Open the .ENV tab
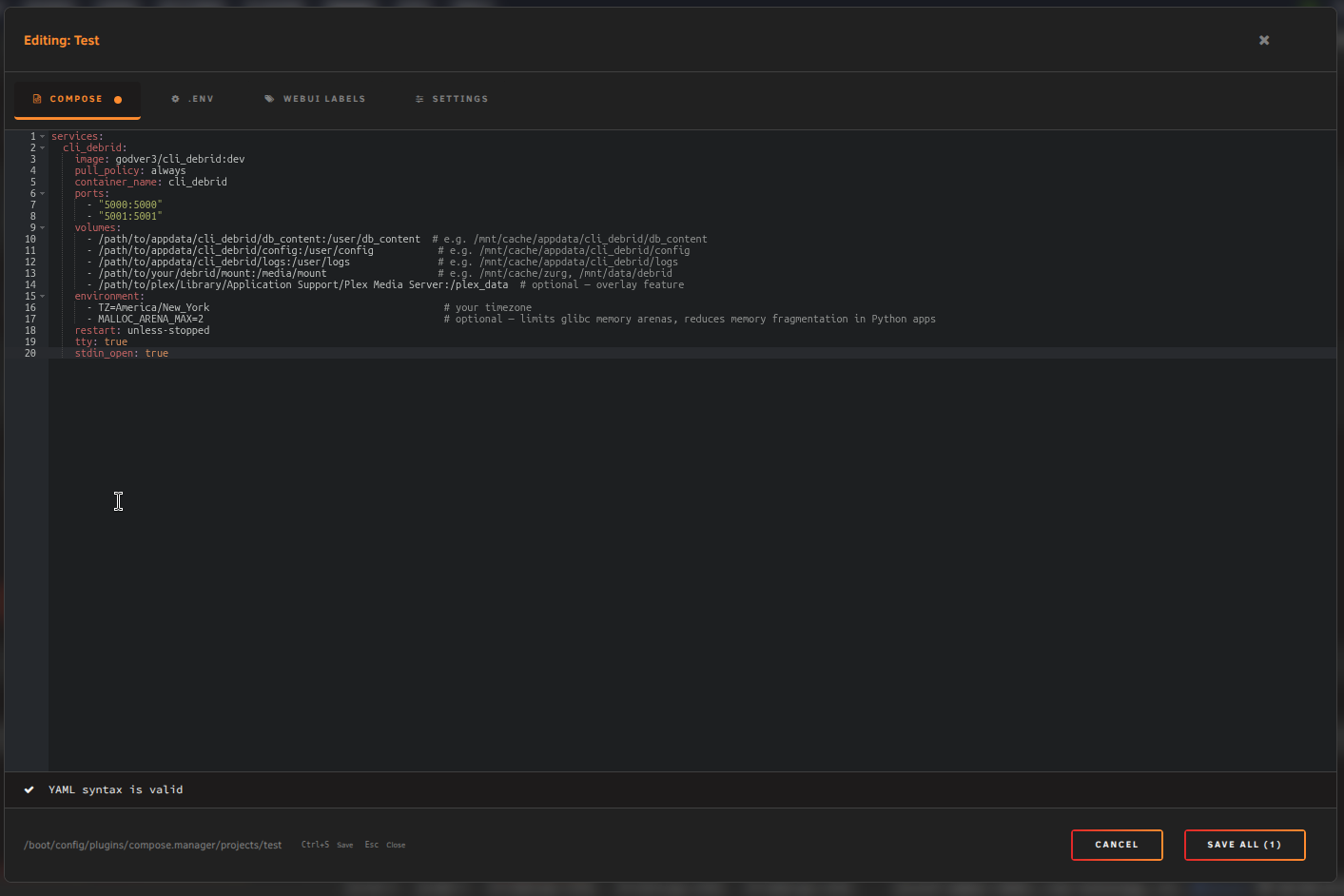Viewport: 1344px width, 896px height. coord(192,99)
